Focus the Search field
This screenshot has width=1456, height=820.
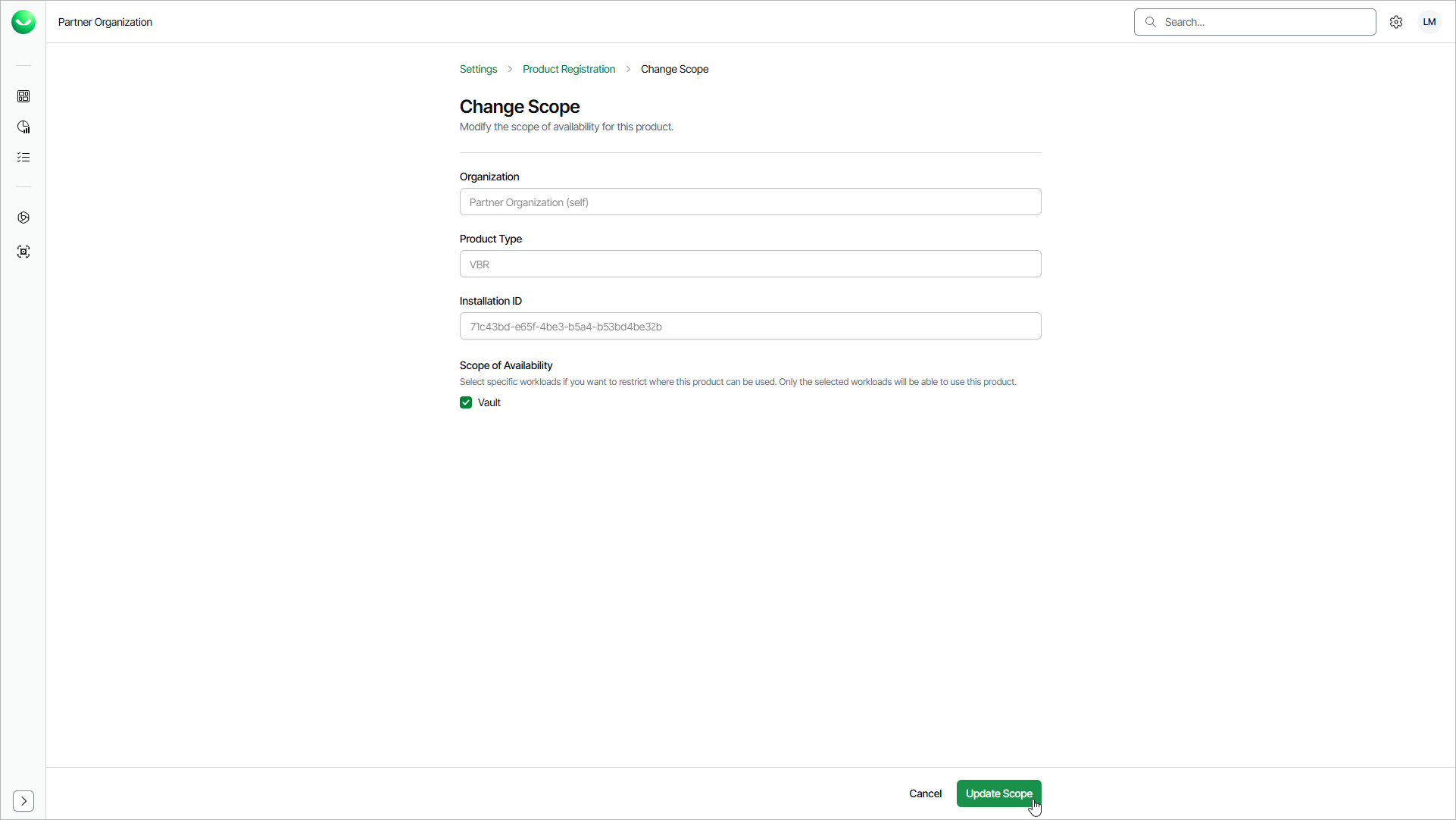1254,22
